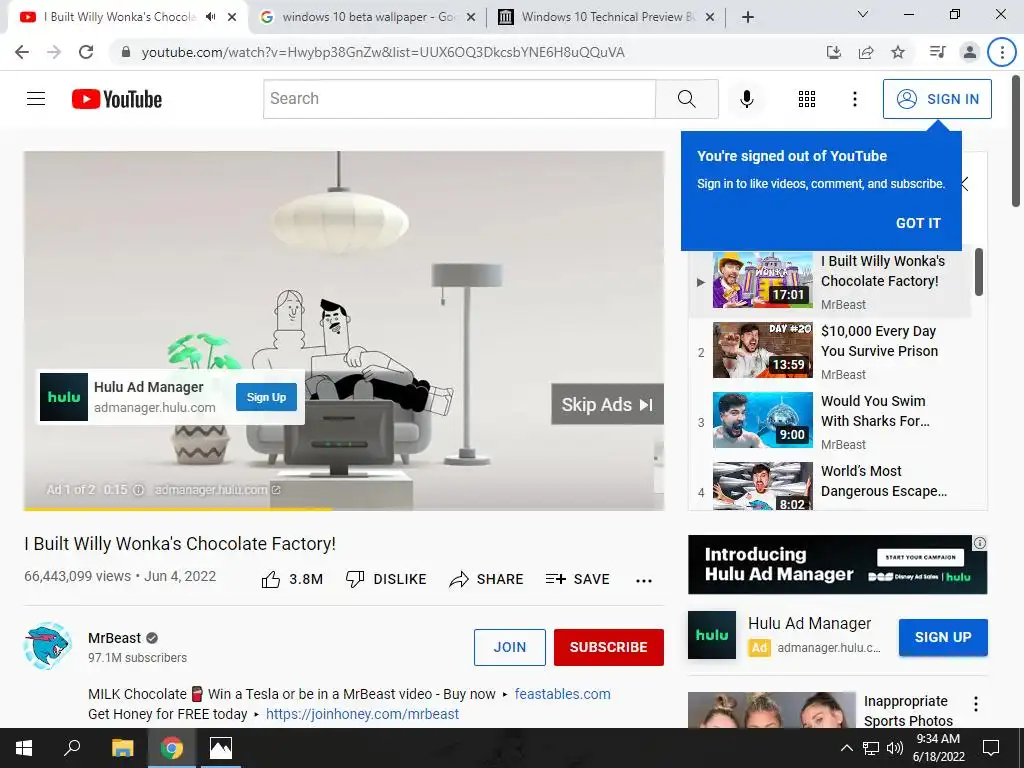This screenshot has height=768, width=1024.
Task: Click the JOIN button
Action: tap(509, 647)
